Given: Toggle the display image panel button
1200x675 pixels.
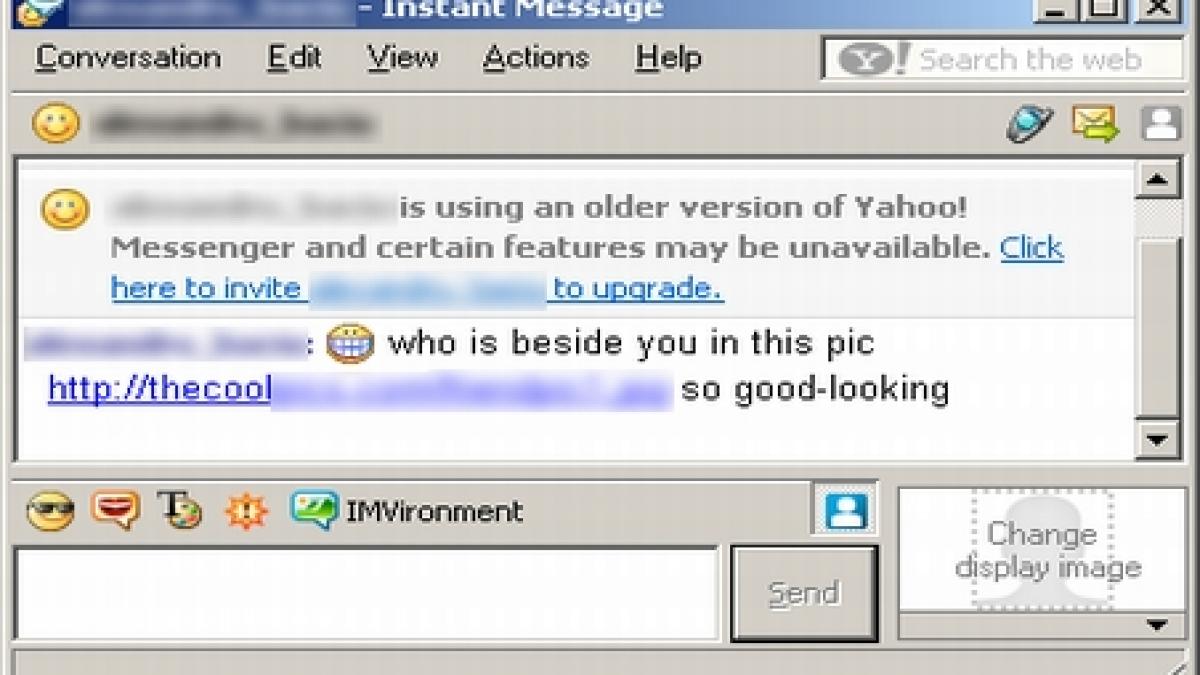Looking at the screenshot, I should click(x=845, y=509).
